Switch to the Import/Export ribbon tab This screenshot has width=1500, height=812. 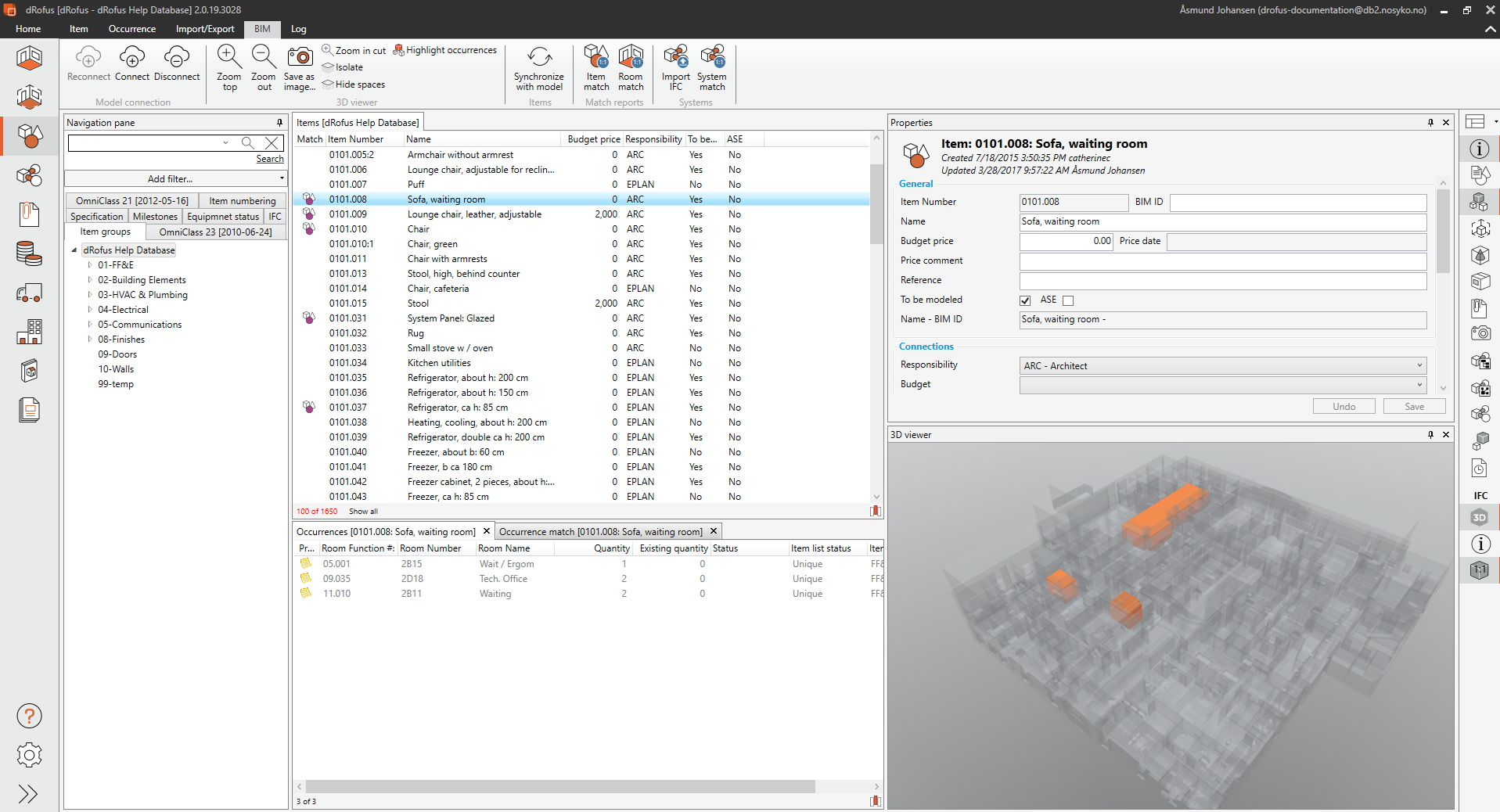click(x=205, y=29)
